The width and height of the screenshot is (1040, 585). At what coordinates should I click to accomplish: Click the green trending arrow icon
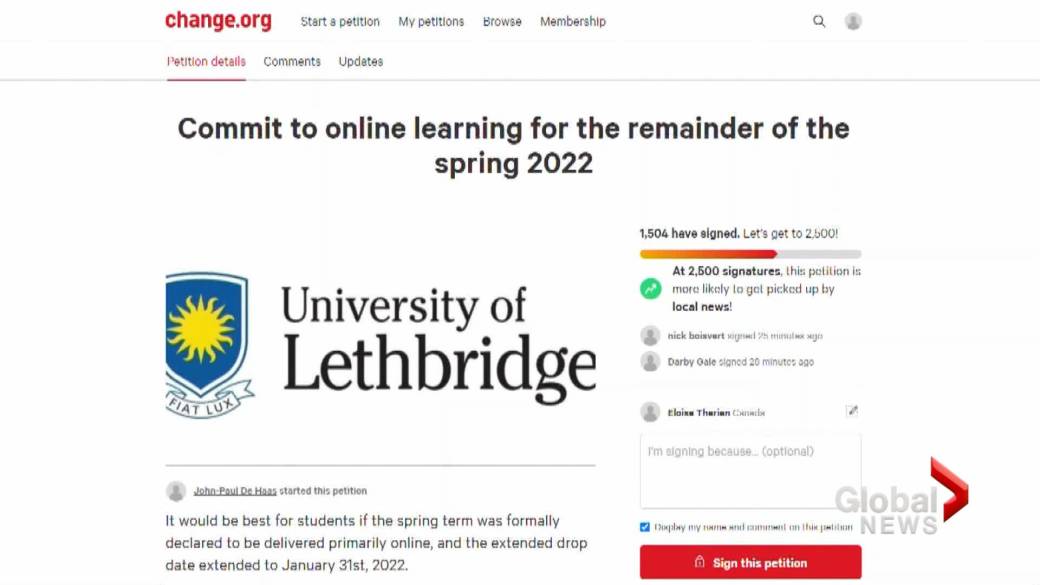point(651,289)
